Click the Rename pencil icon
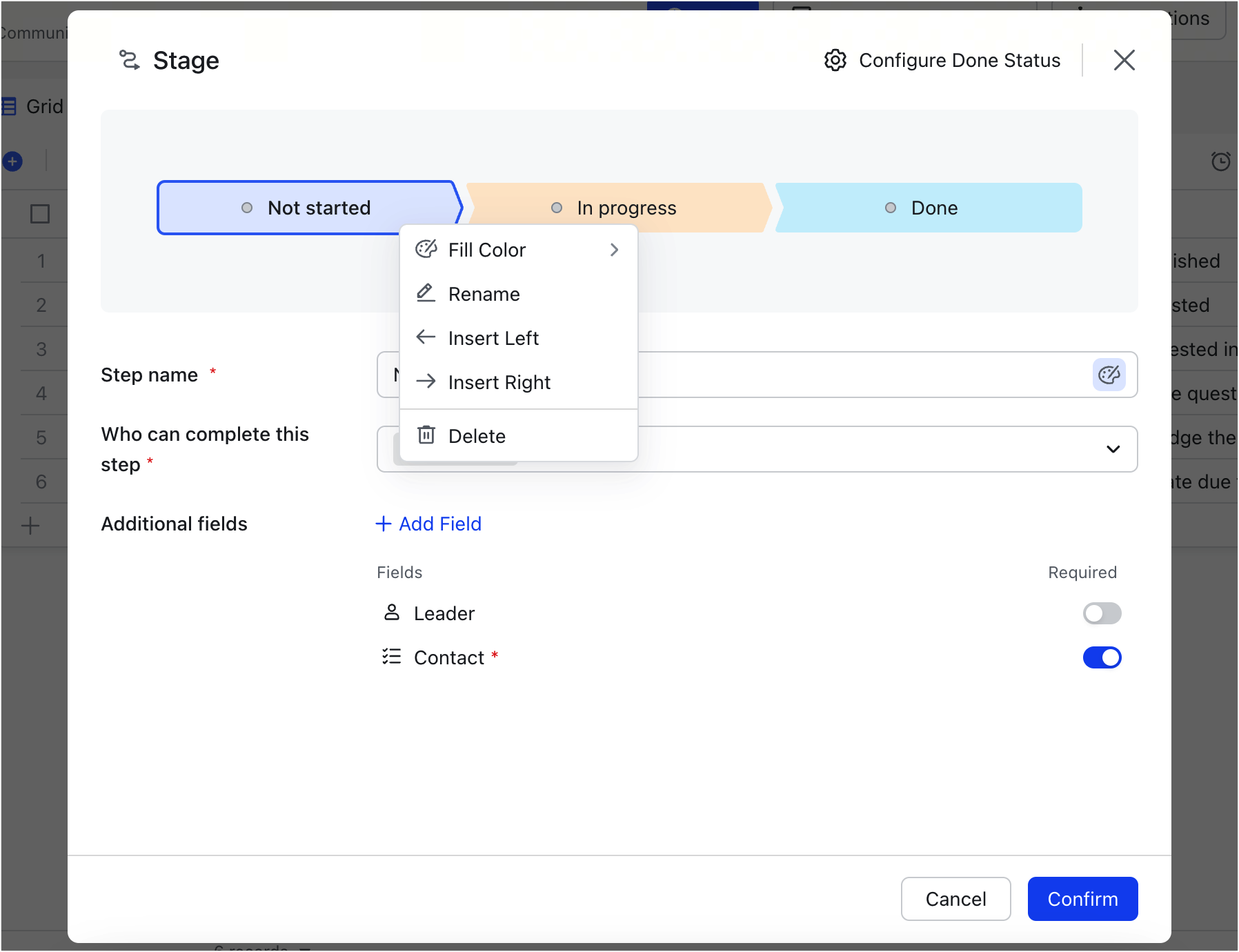Image resolution: width=1239 pixels, height=952 pixels. 426,293
